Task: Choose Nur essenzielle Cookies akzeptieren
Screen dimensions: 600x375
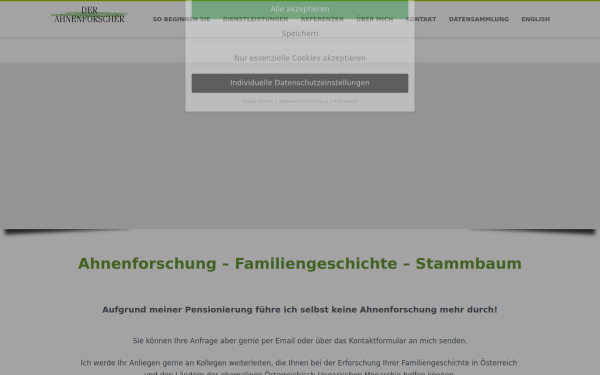Action: point(300,58)
